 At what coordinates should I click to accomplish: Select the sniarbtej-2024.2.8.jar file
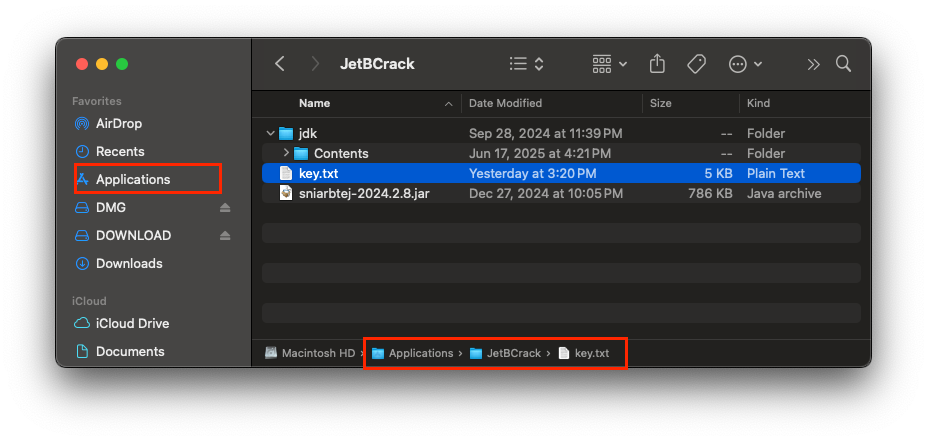coord(364,193)
